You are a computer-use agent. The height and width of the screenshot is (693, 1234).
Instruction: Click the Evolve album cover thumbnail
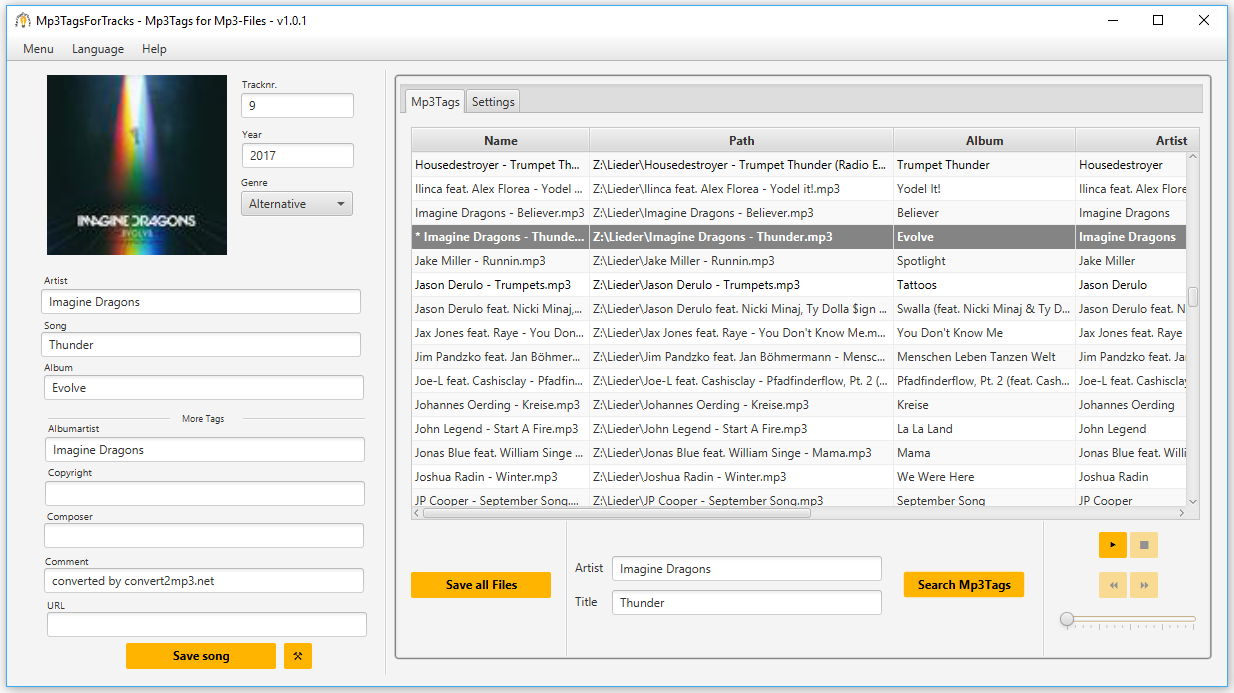(137, 165)
